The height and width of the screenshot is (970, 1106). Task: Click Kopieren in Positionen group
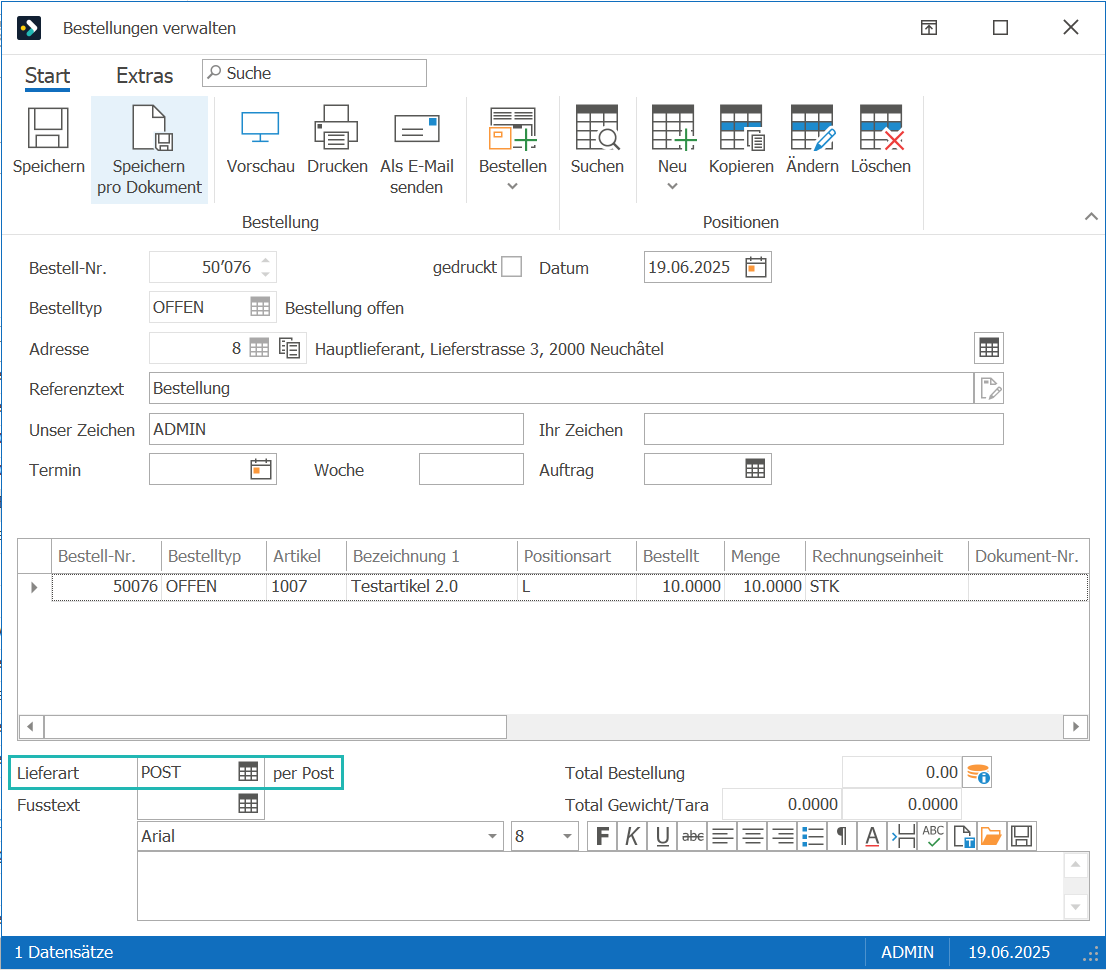741,139
